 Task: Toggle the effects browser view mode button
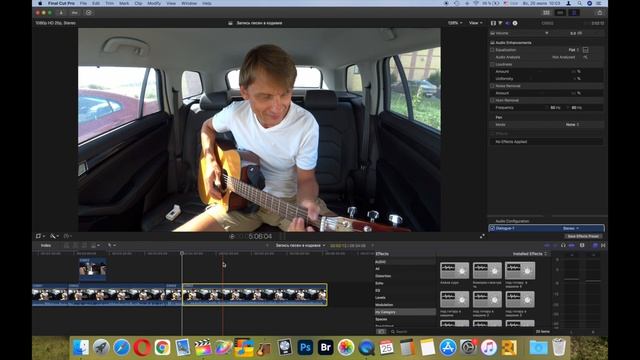[381, 331]
